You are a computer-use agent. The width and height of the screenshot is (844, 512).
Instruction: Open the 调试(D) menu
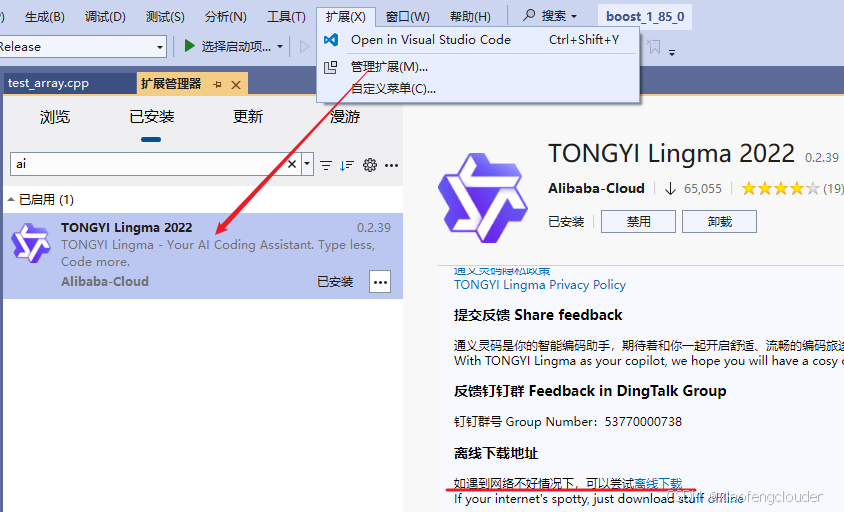coord(105,17)
